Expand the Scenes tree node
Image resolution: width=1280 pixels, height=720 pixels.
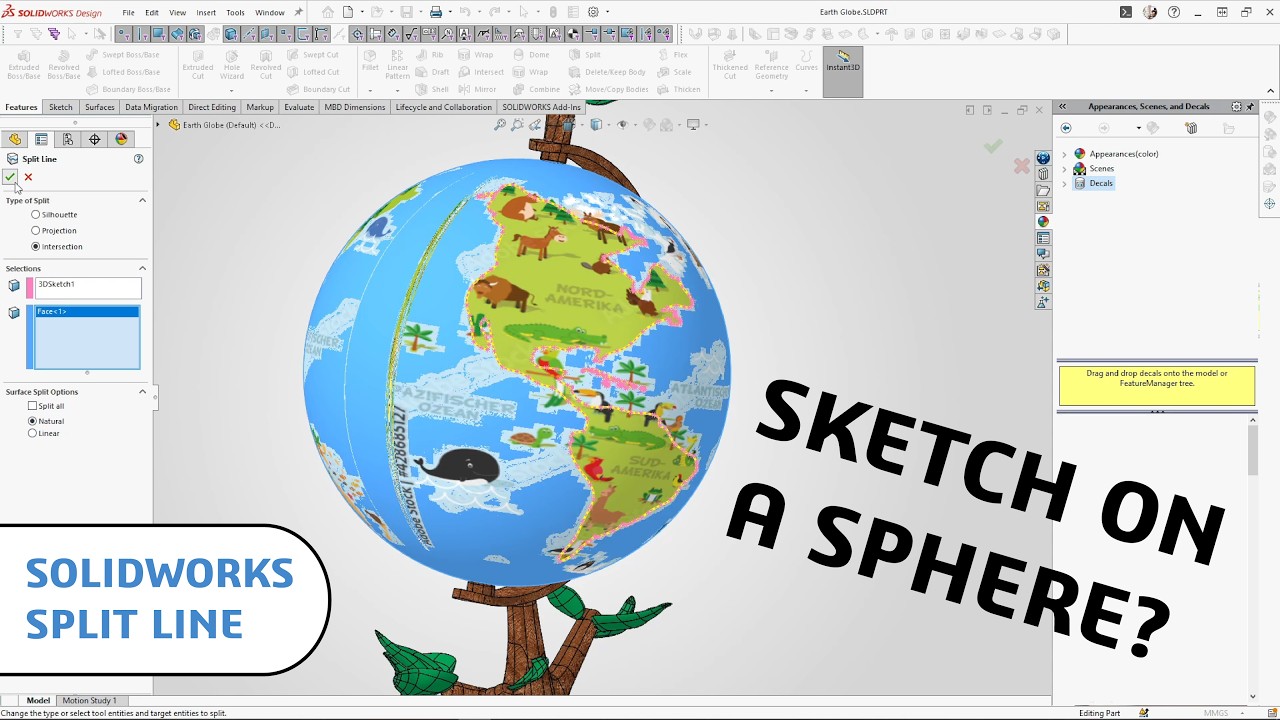tap(1065, 169)
